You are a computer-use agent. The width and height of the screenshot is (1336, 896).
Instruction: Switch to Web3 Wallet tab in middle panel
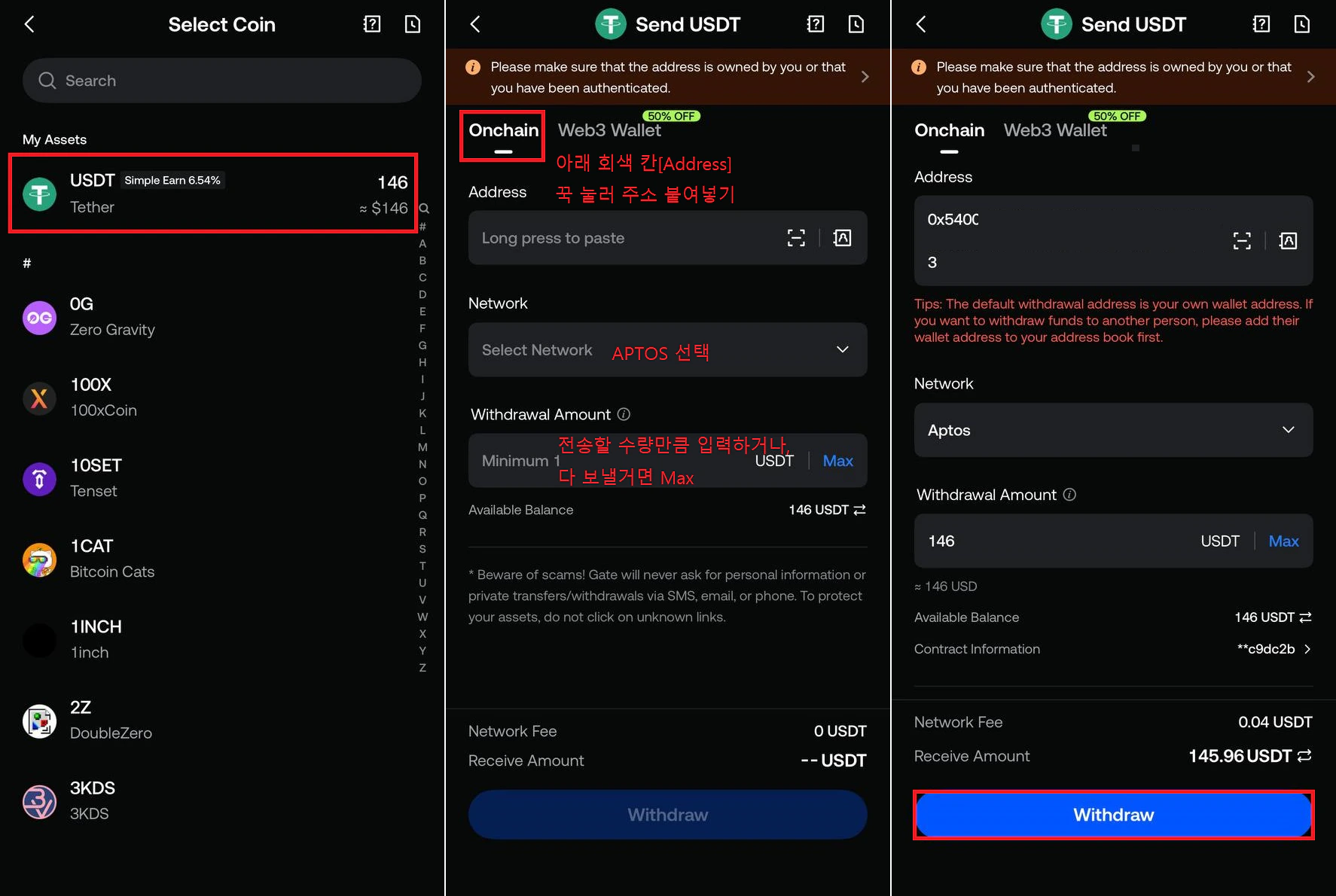point(609,130)
